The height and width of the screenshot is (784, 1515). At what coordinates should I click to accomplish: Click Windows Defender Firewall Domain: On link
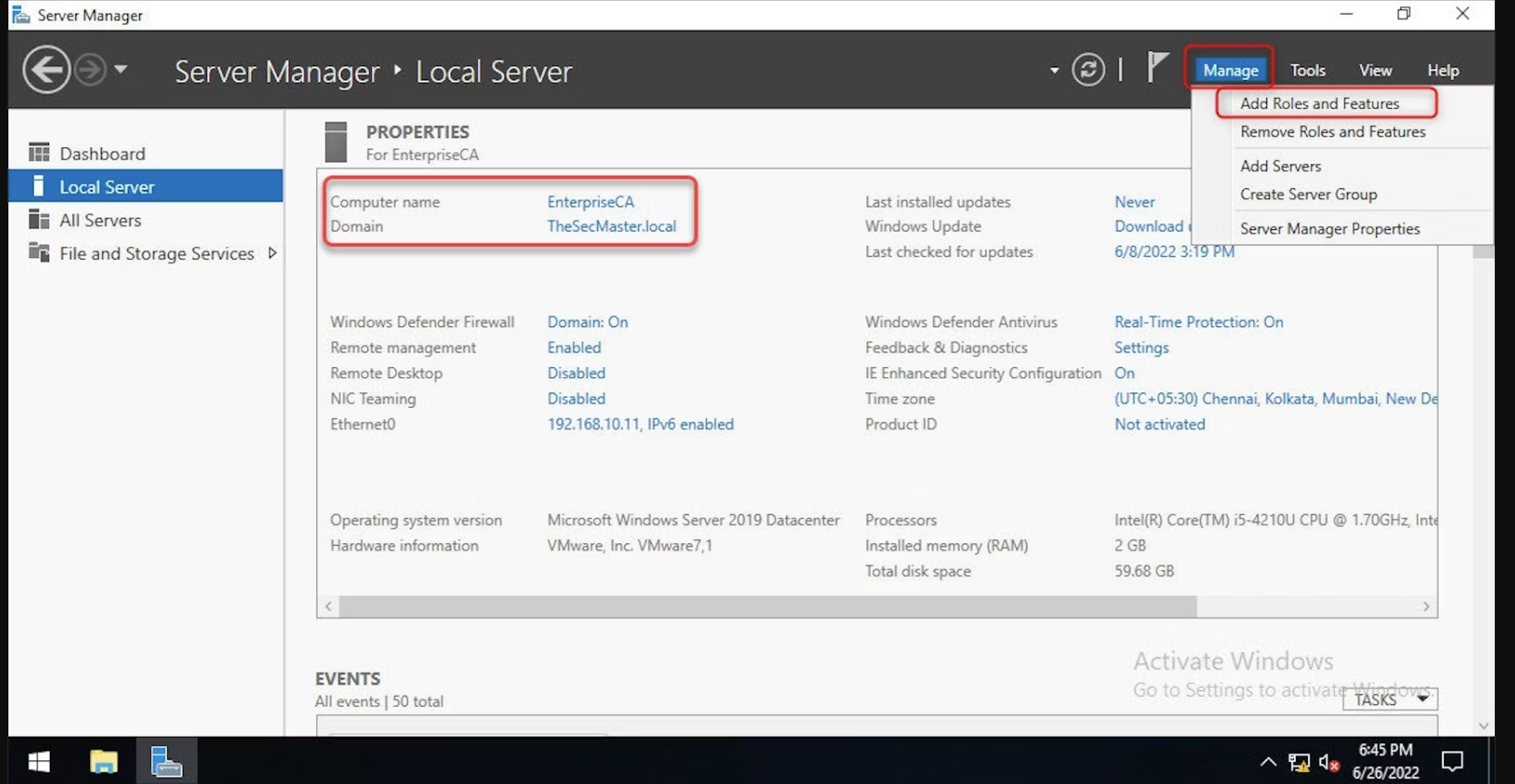click(587, 322)
